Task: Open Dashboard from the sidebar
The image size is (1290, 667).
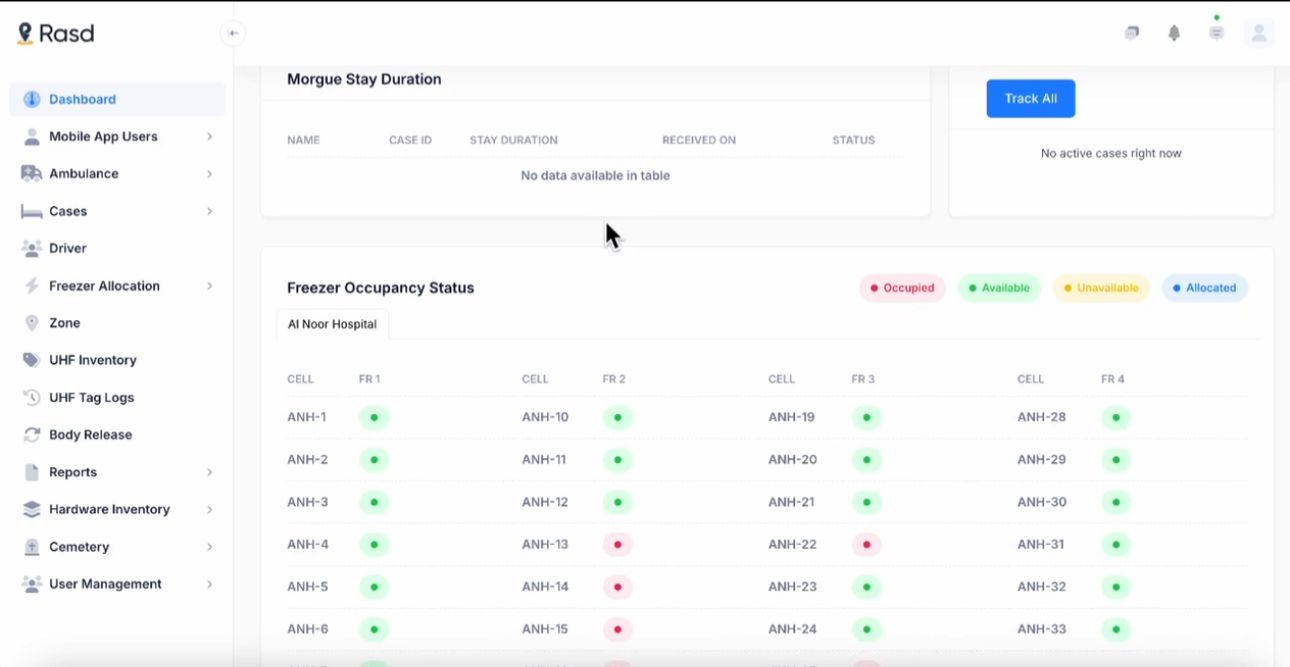Action: tap(82, 99)
